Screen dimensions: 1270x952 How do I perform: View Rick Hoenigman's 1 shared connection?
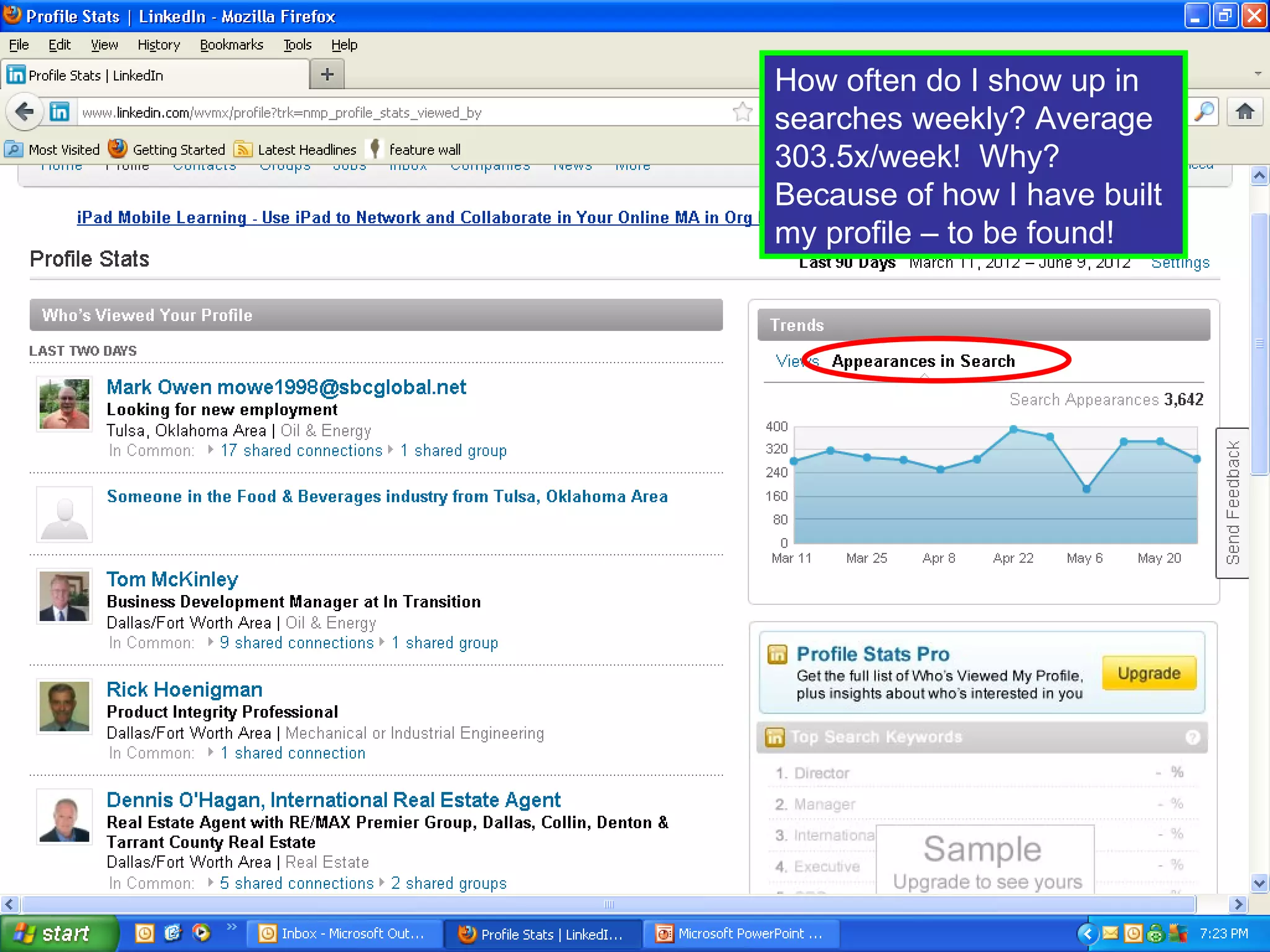coord(293,753)
